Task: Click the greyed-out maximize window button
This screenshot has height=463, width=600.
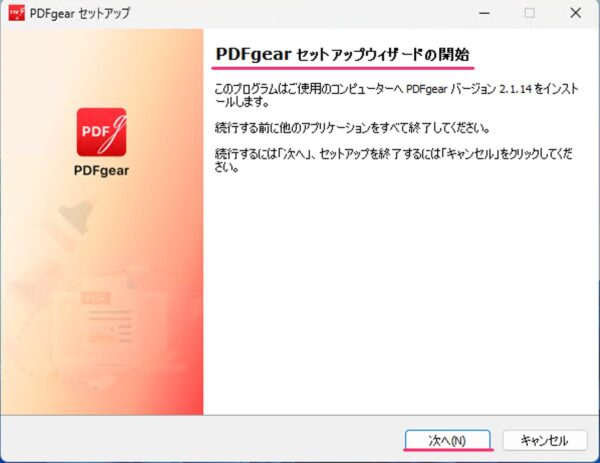Action: point(529,14)
